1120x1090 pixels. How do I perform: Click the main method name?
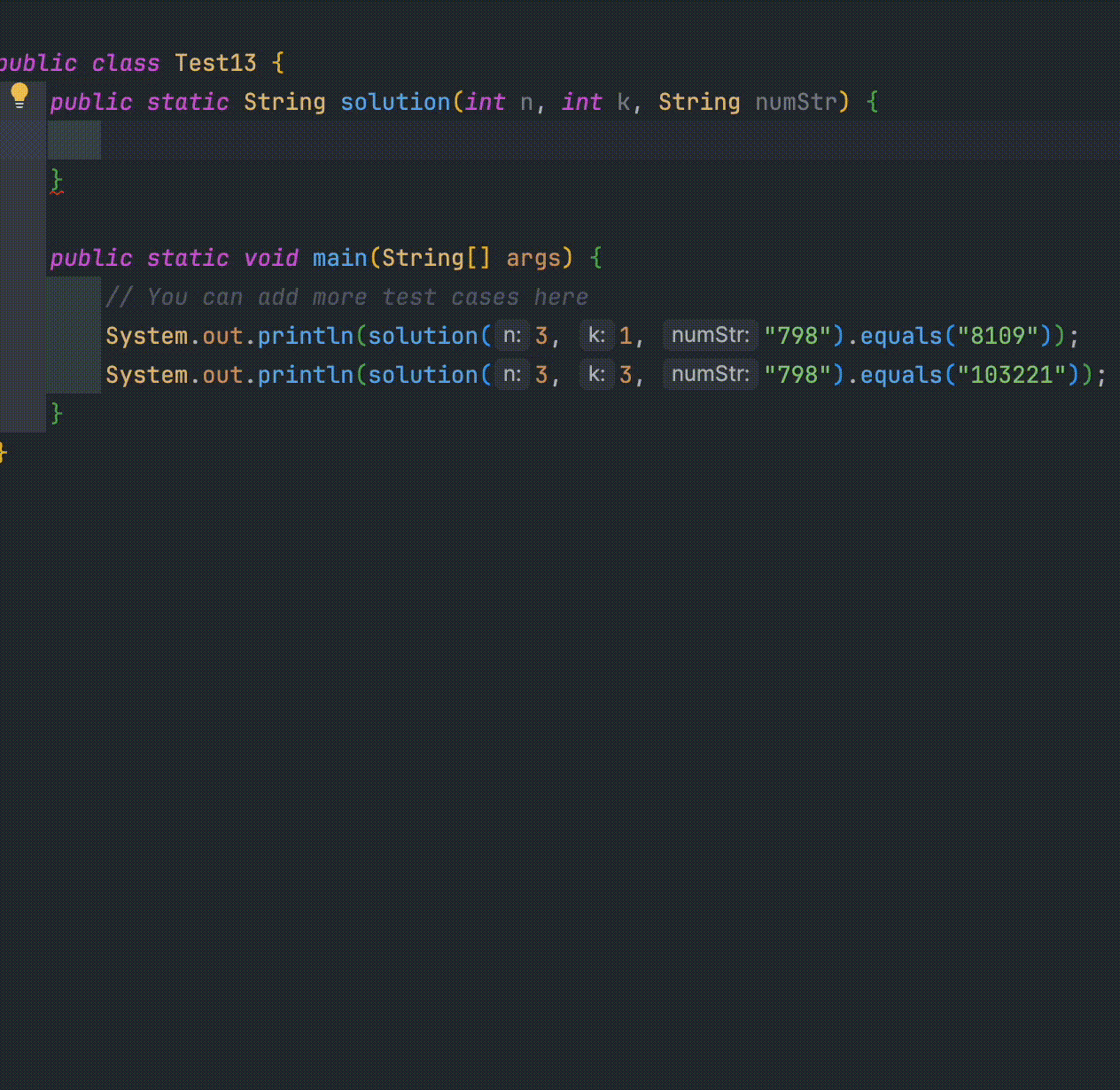339,258
